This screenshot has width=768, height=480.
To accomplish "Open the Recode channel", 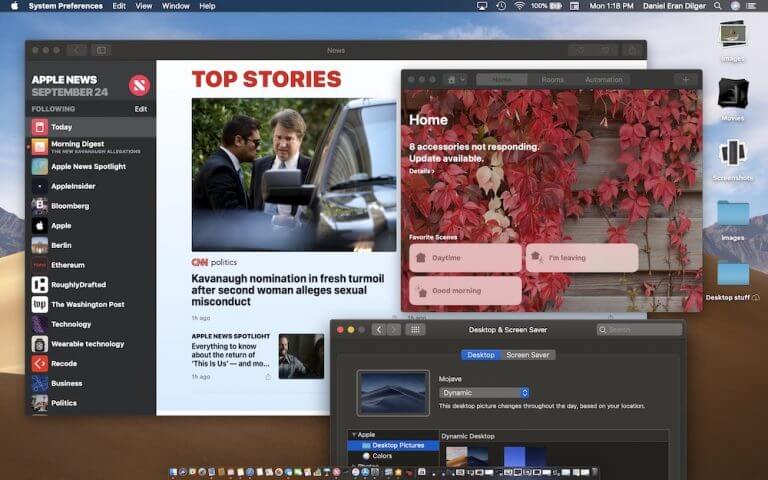I will tap(91, 363).
